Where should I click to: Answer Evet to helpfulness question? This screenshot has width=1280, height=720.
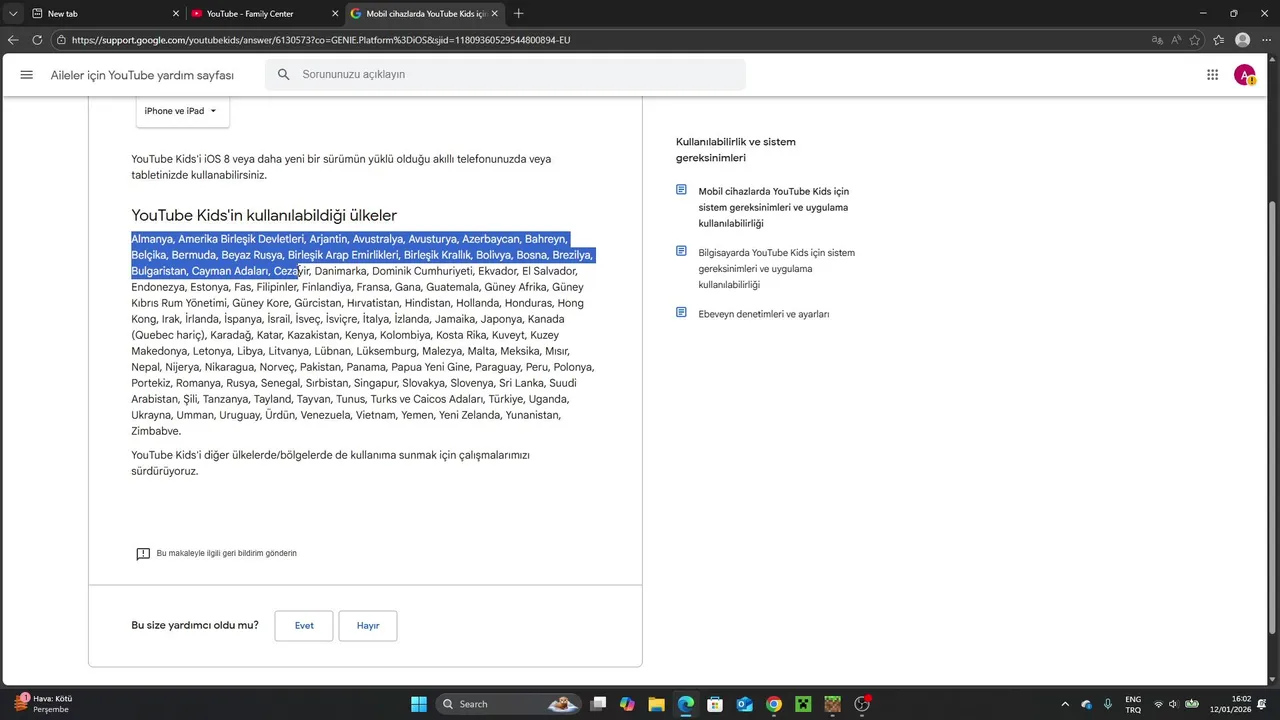[x=304, y=626]
